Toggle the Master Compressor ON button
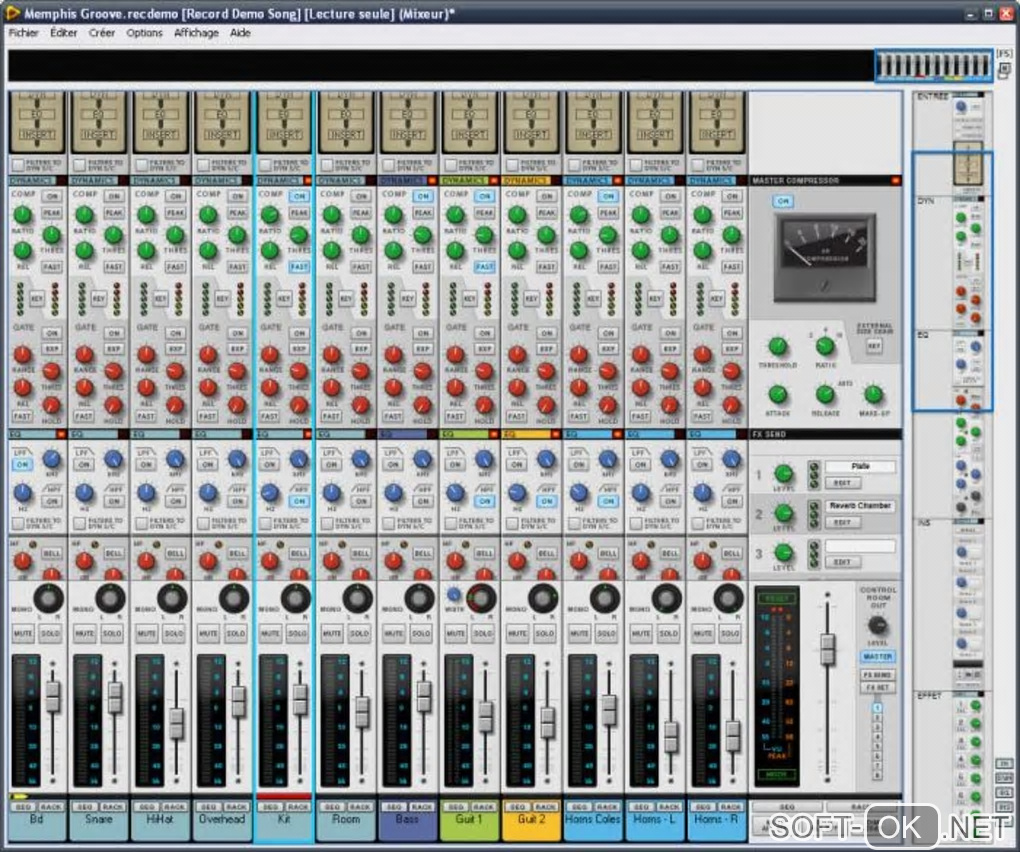This screenshot has height=852, width=1020. coord(783,201)
